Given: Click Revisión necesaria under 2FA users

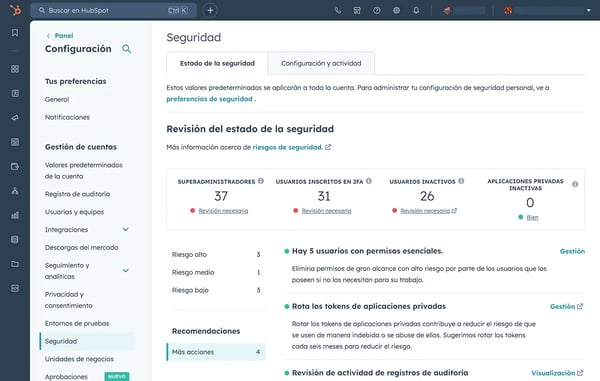Looking at the screenshot, I should click(x=326, y=211).
